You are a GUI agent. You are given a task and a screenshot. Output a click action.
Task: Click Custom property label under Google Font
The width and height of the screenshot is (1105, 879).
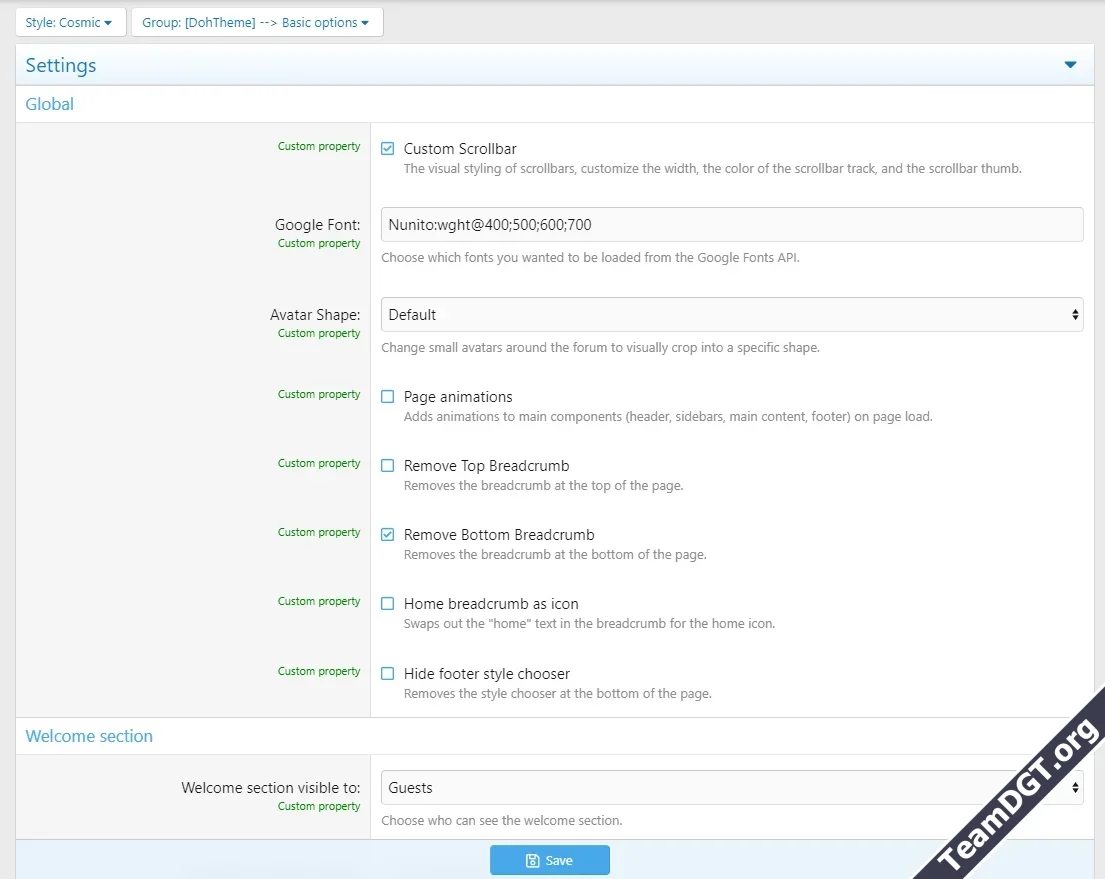point(319,243)
